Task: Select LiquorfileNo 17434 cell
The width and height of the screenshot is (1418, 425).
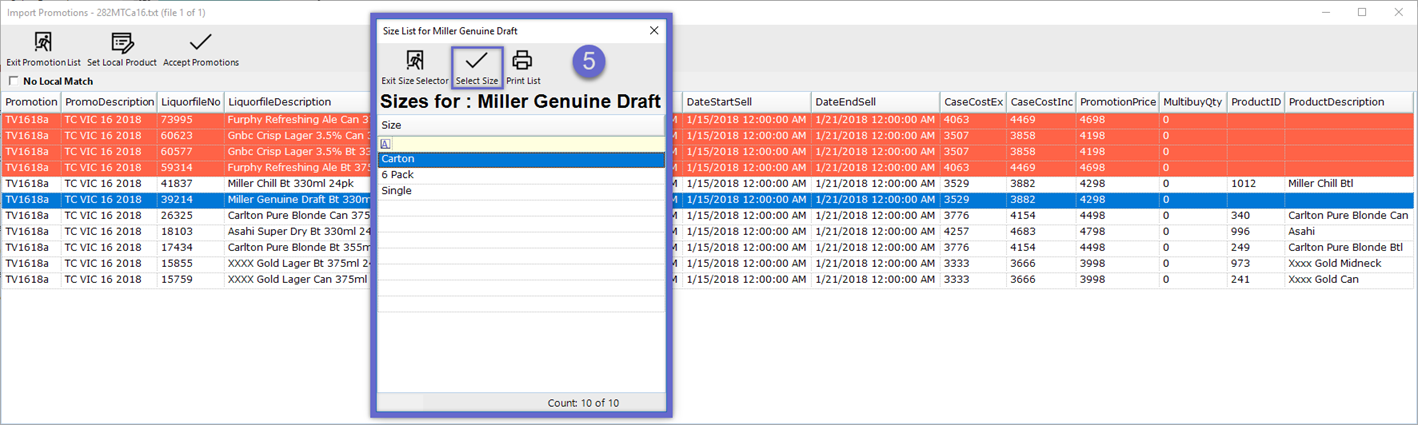Action: [x=191, y=248]
